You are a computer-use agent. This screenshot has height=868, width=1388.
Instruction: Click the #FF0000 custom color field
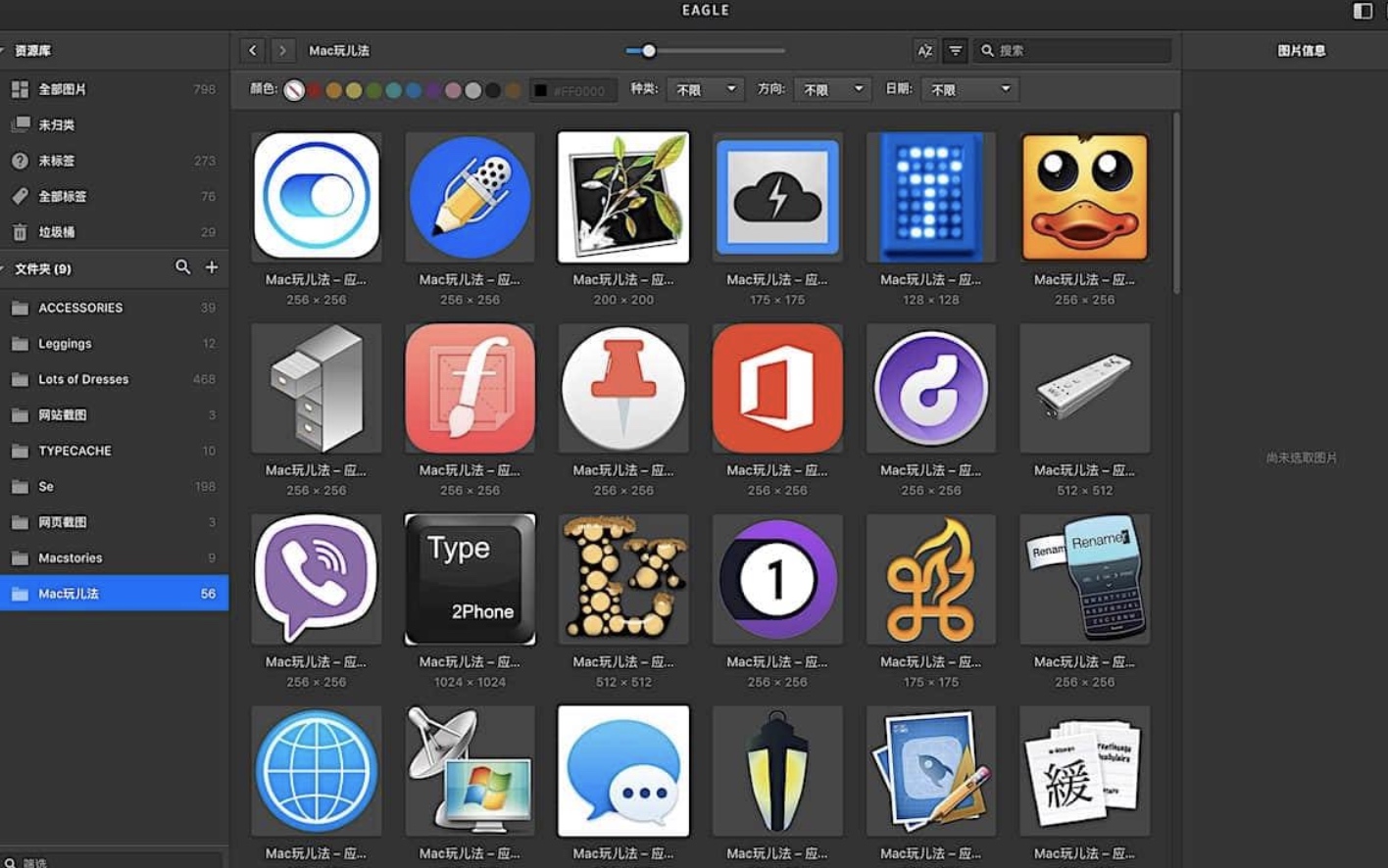(573, 90)
